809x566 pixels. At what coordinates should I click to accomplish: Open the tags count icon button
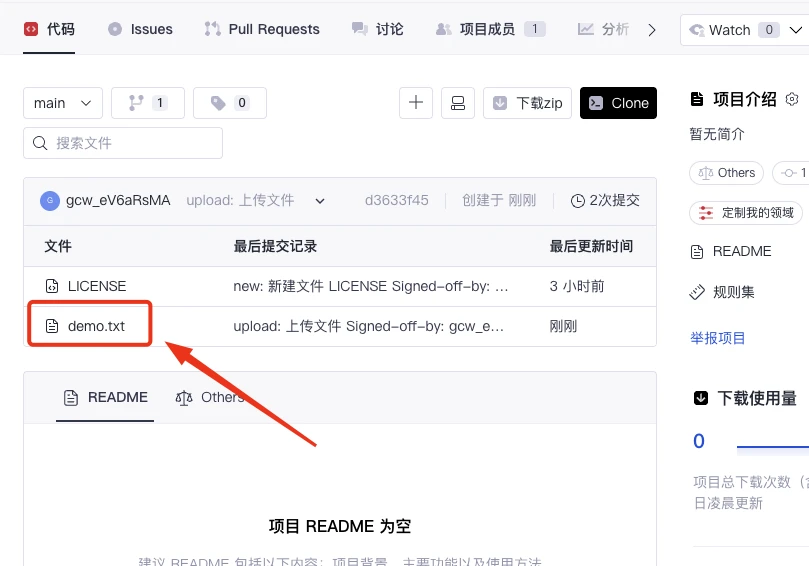pos(230,103)
